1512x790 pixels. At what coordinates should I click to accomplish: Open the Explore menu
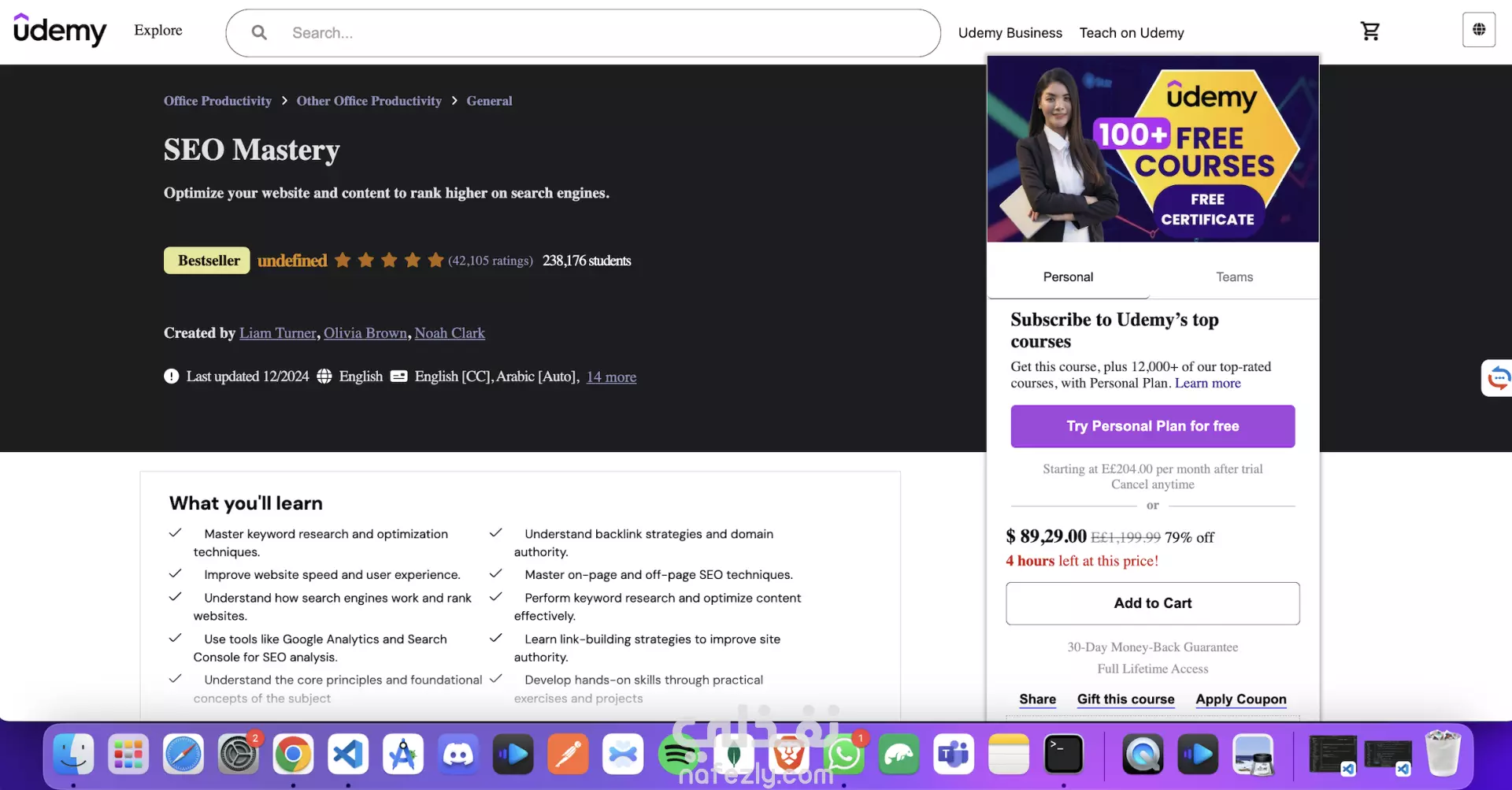coord(158,30)
